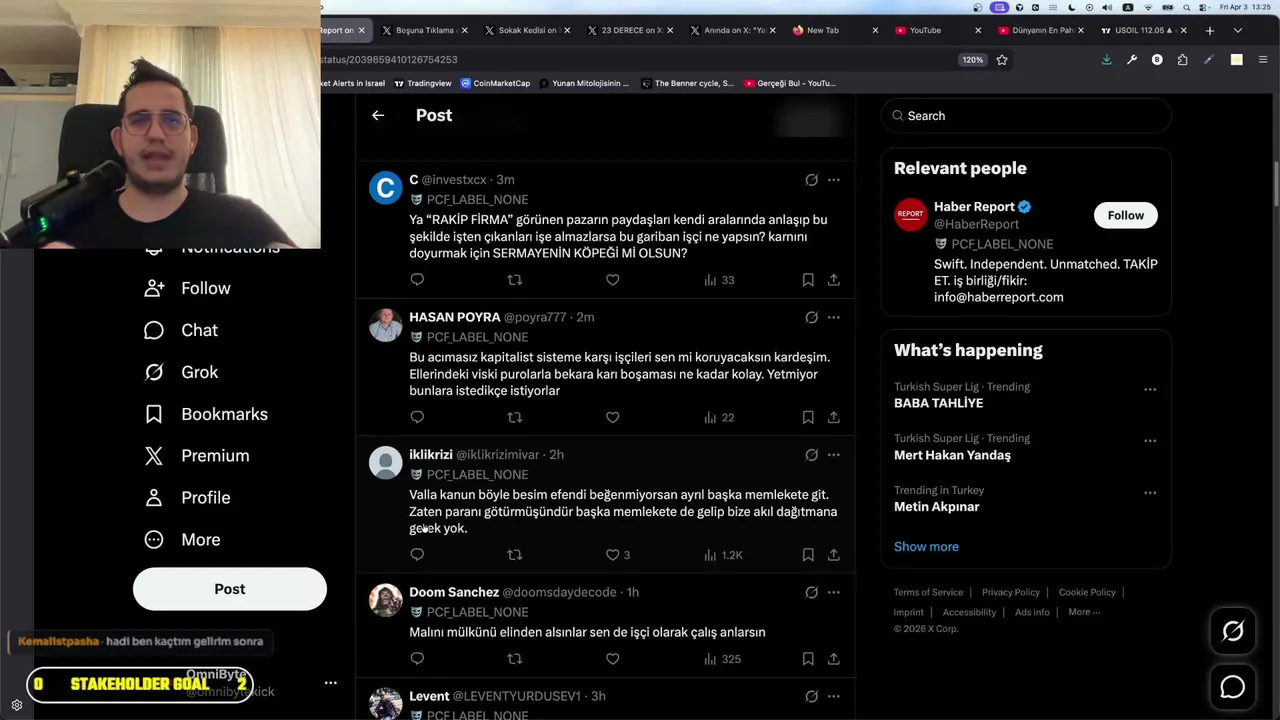The height and width of the screenshot is (720, 1280).
Task: Switch to the USOIL 112.05 tab
Action: (x=1142, y=30)
